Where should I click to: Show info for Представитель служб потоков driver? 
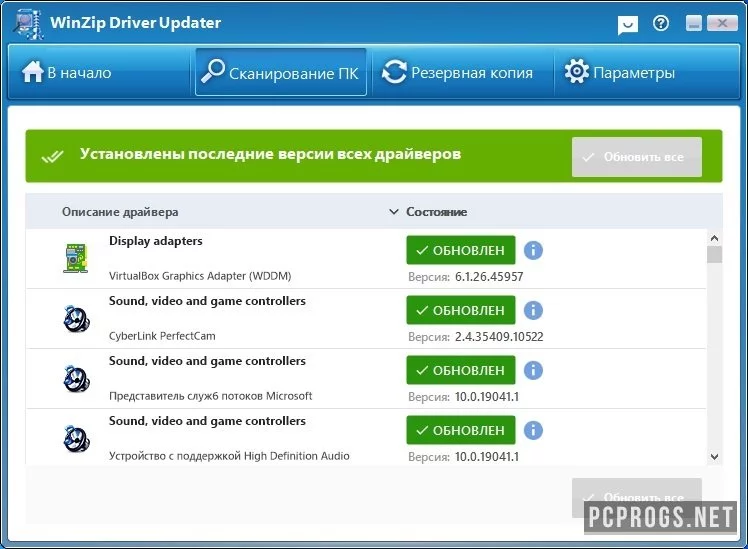point(533,370)
